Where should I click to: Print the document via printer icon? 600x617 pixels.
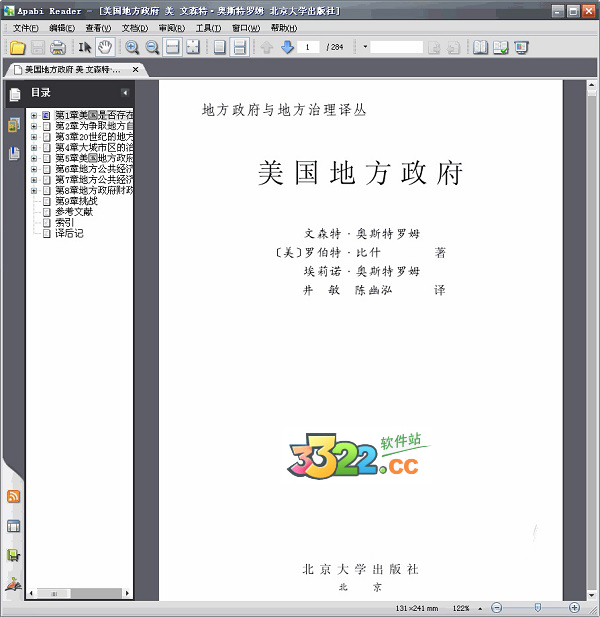(58, 48)
